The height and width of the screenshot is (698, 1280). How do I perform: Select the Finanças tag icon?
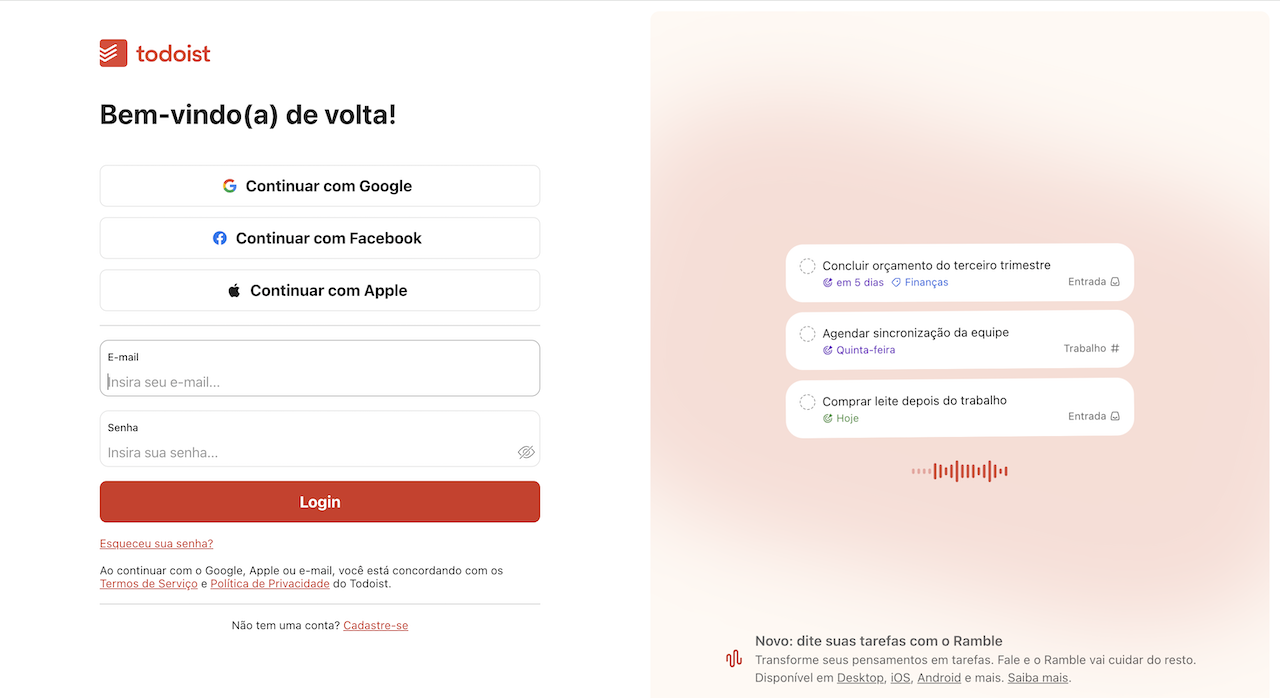[897, 282]
